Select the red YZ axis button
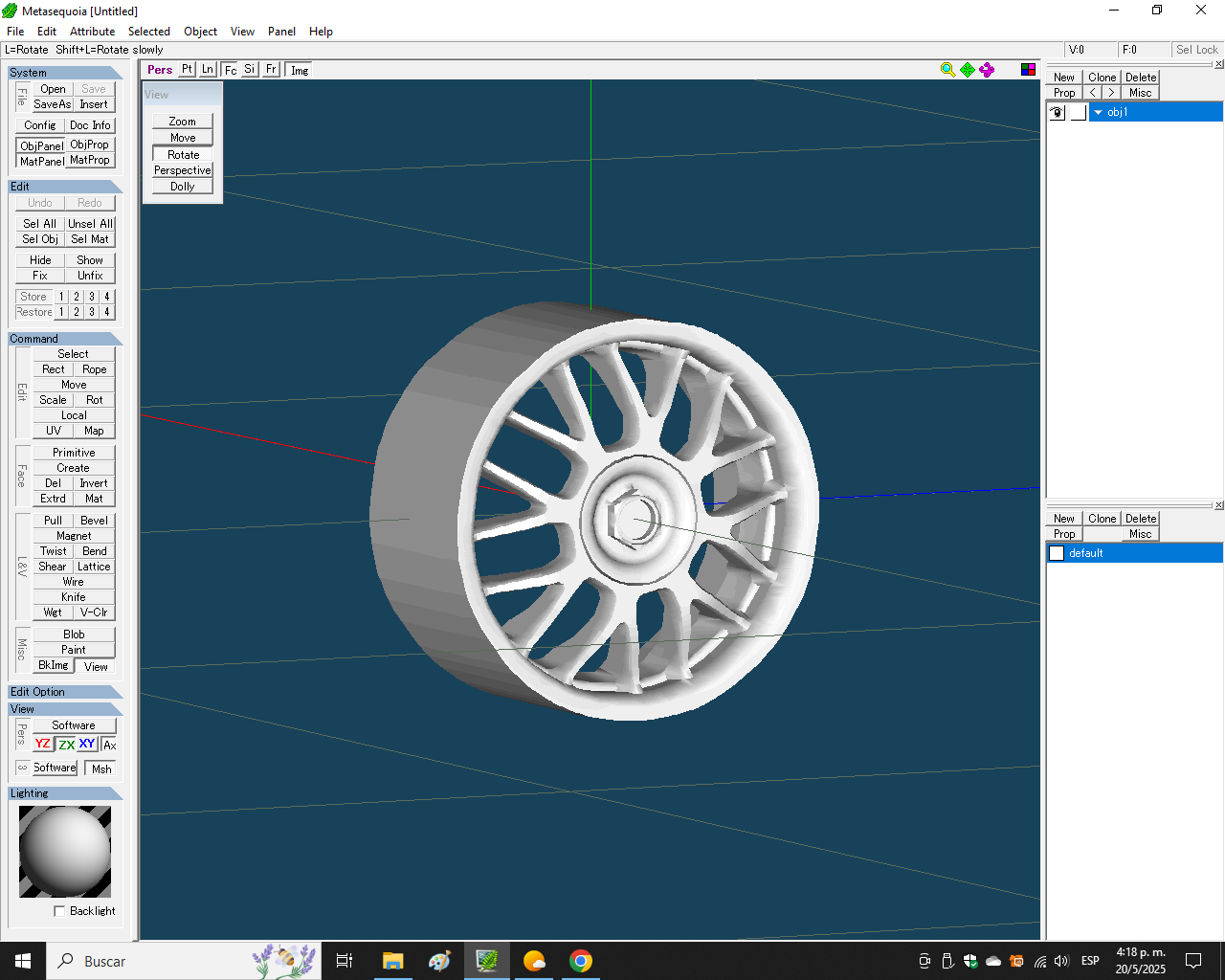The height and width of the screenshot is (980, 1225). point(43,744)
